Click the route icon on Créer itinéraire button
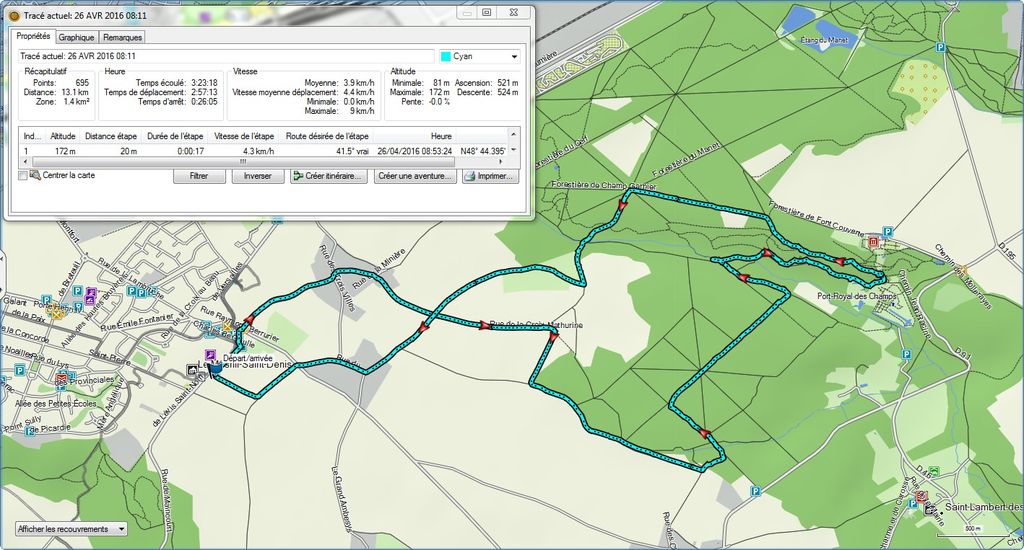This screenshot has height=550, width=1024. click(298, 176)
